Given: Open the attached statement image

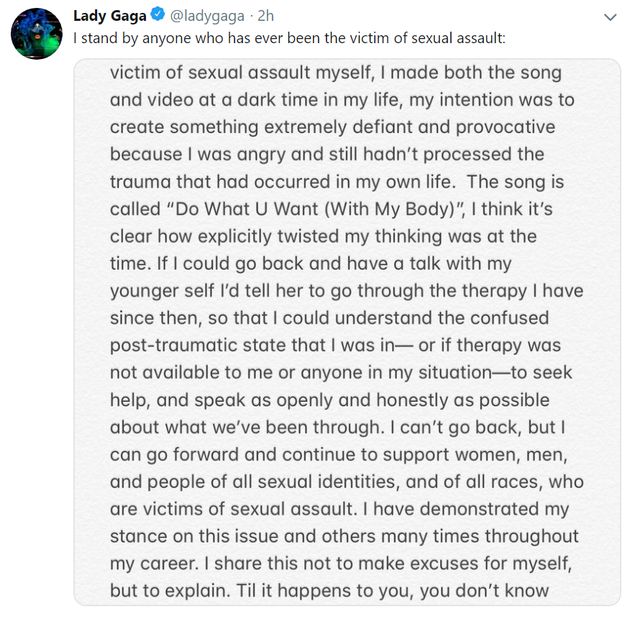Looking at the screenshot, I should coord(347,332).
